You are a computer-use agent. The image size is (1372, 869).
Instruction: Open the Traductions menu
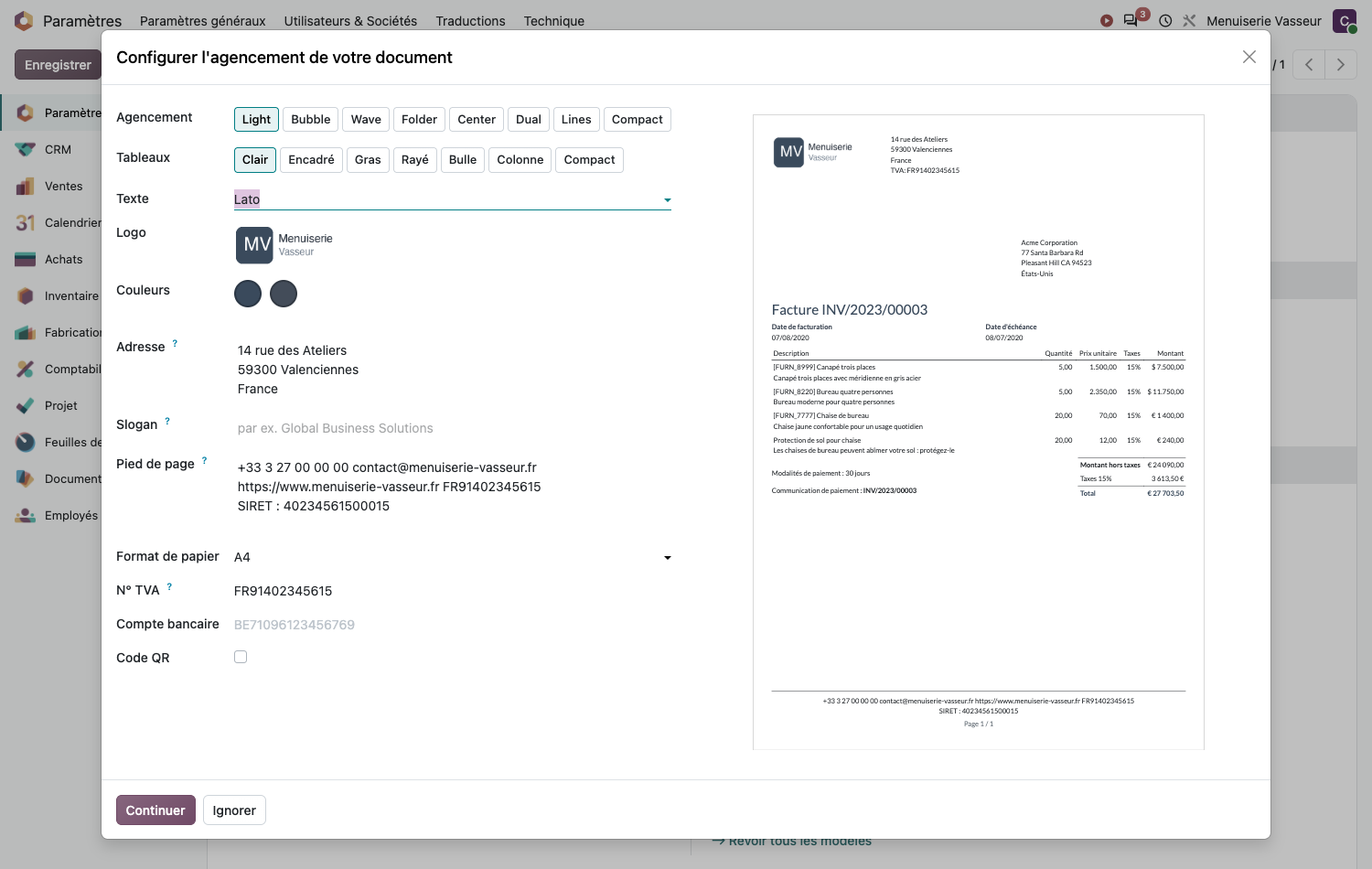(470, 20)
